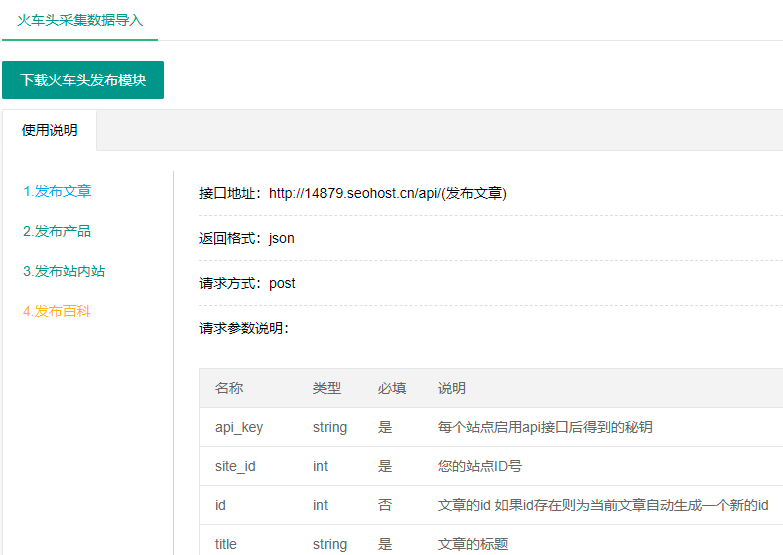Click the api_key description about 秘钥
The image size is (783, 555).
tap(545, 427)
